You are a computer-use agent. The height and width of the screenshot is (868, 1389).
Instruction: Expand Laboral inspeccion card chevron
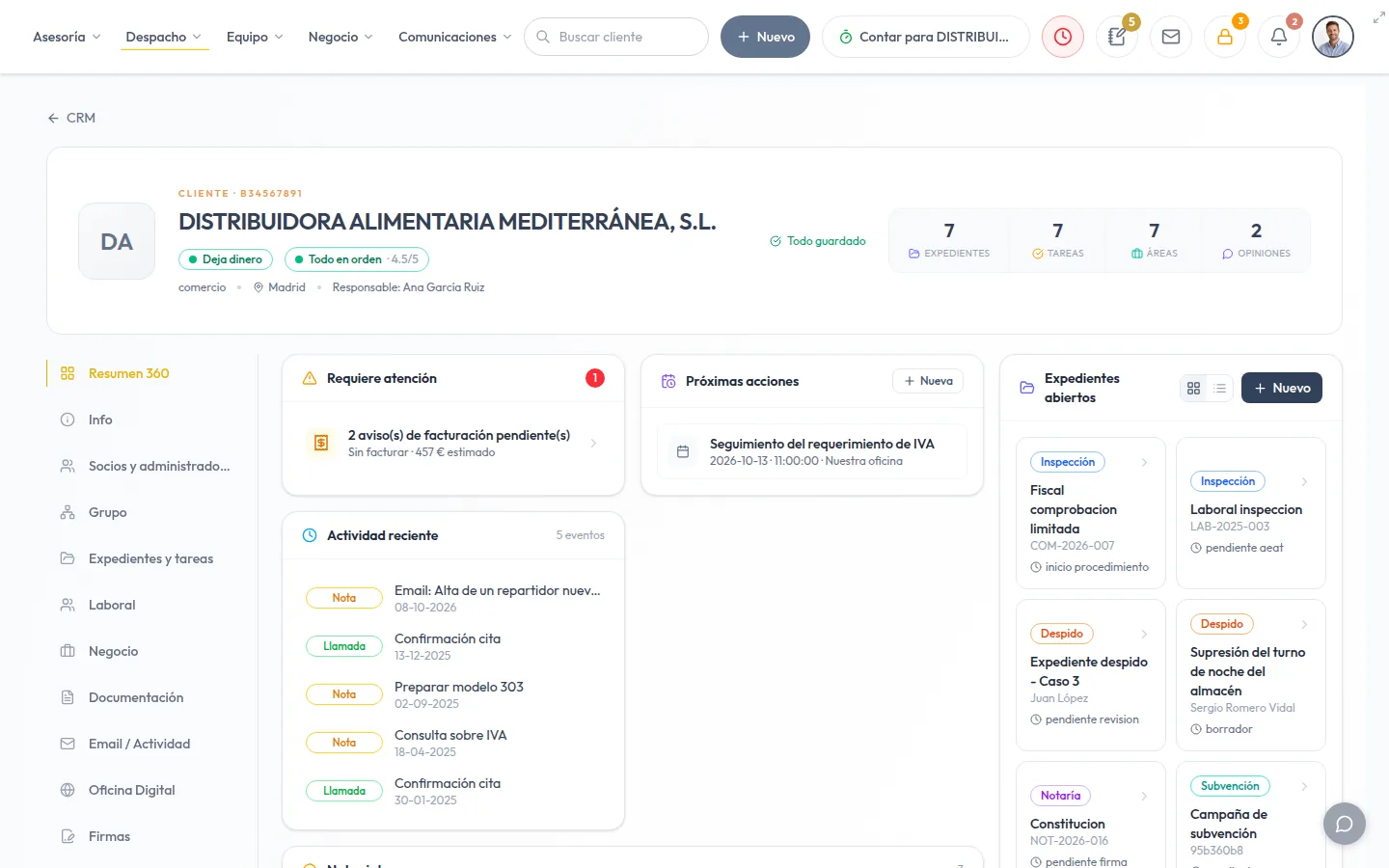pyautogui.click(x=1304, y=481)
